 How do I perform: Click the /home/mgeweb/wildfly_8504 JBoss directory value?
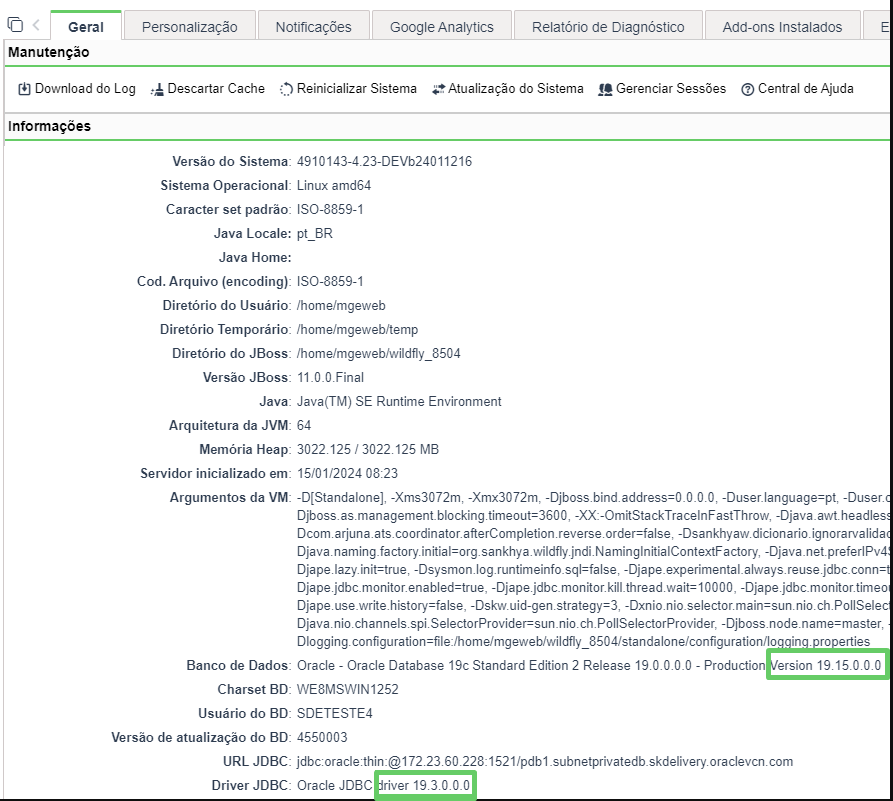pyautogui.click(x=379, y=353)
